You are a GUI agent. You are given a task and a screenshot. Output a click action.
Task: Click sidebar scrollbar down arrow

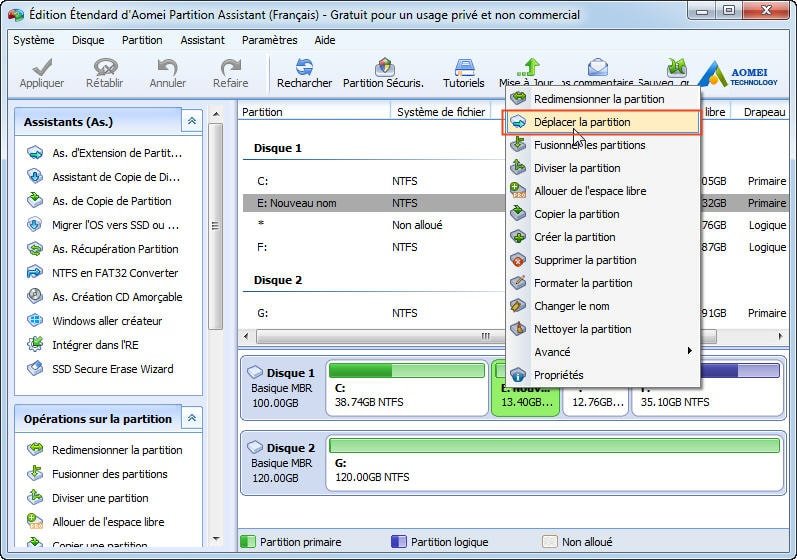(x=216, y=539)
